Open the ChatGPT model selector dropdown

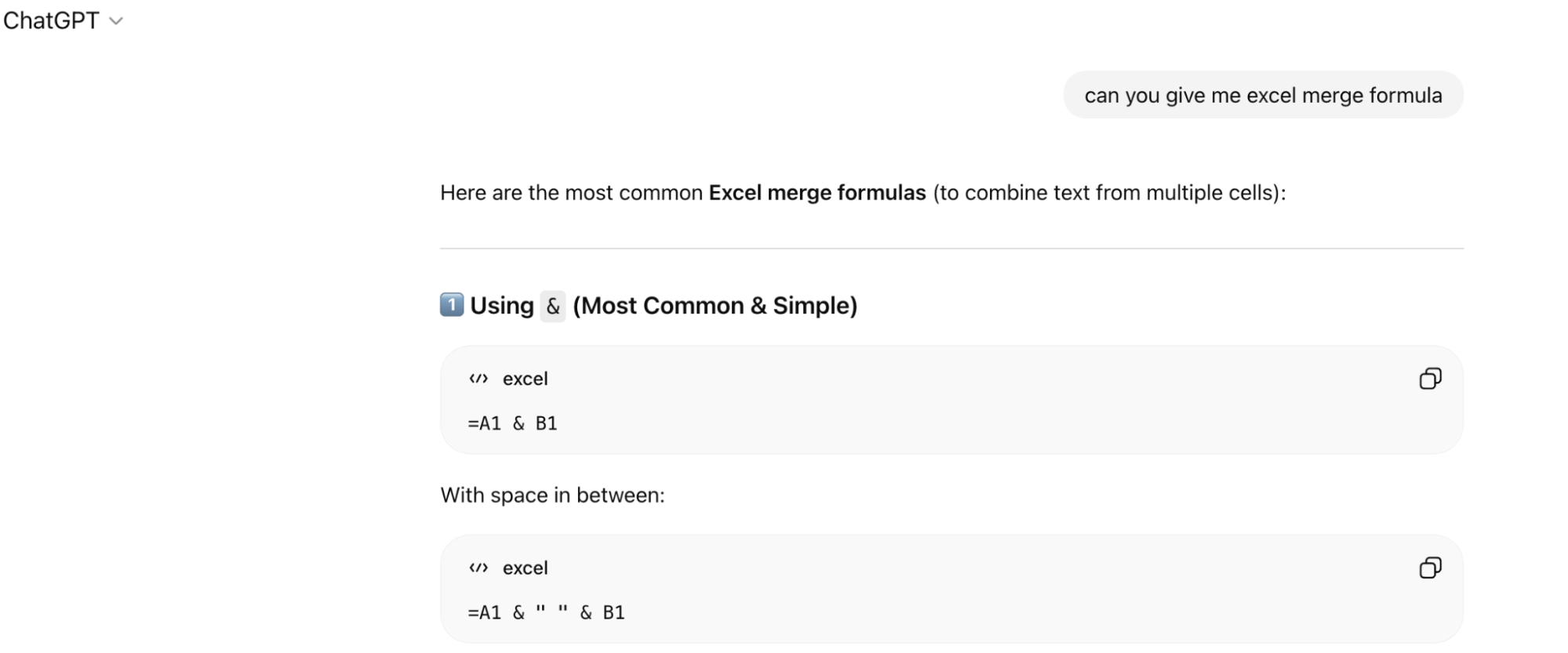click(52, 20)
